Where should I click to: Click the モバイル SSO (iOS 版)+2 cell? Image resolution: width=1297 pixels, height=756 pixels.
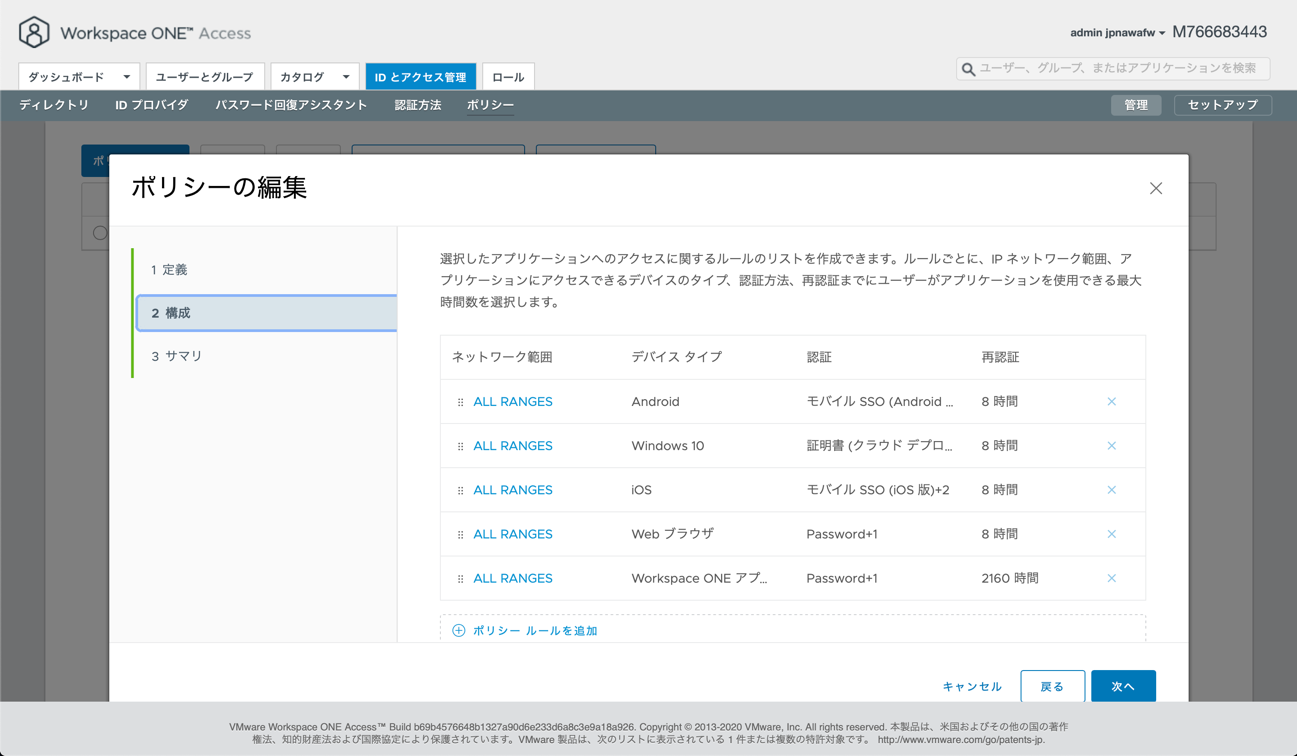(878, 490)
